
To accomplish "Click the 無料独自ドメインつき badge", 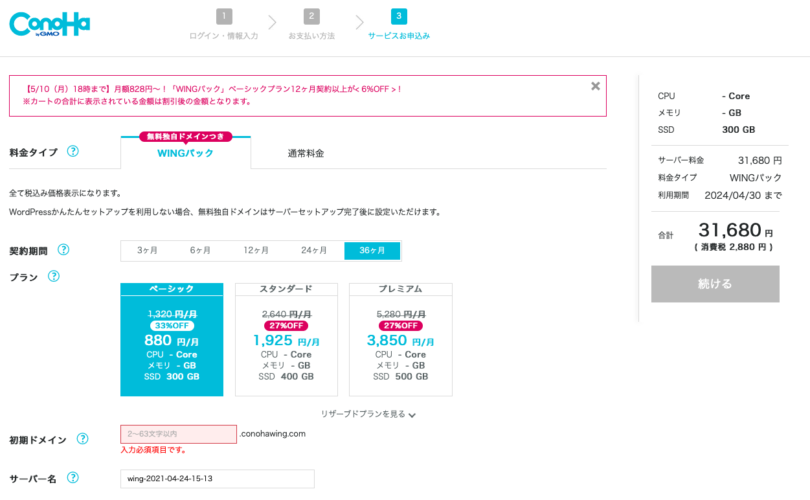I will pyautogui.click(x=185, y=136).
